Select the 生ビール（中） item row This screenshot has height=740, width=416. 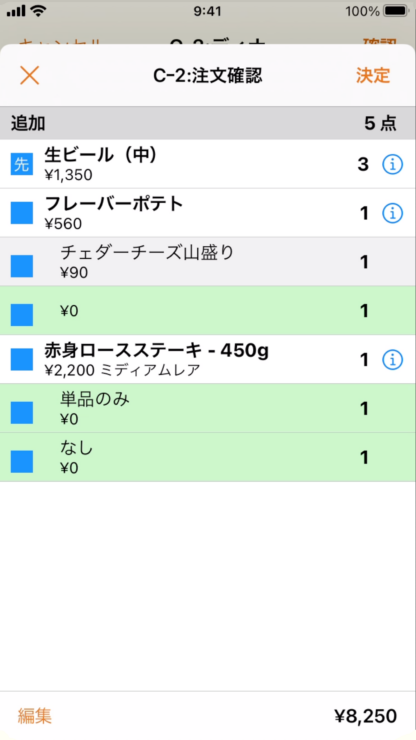[x=208, y=164]
